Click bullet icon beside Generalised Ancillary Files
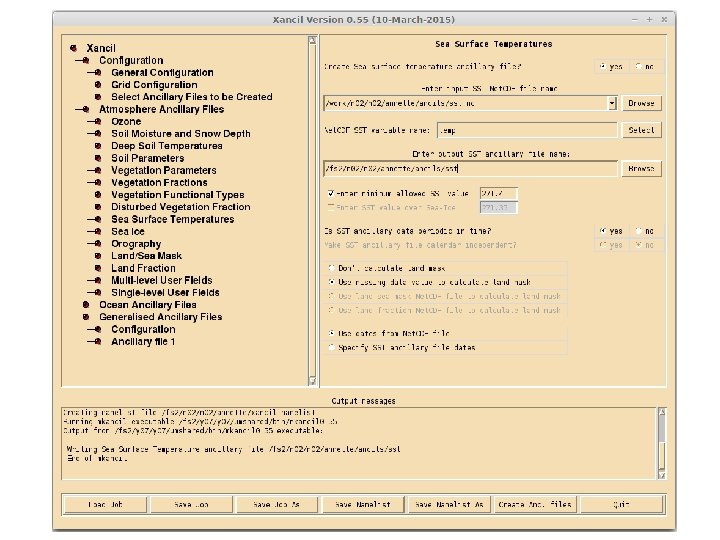The image size is (720, 540). pyautogui.click(x=86, y=317)
